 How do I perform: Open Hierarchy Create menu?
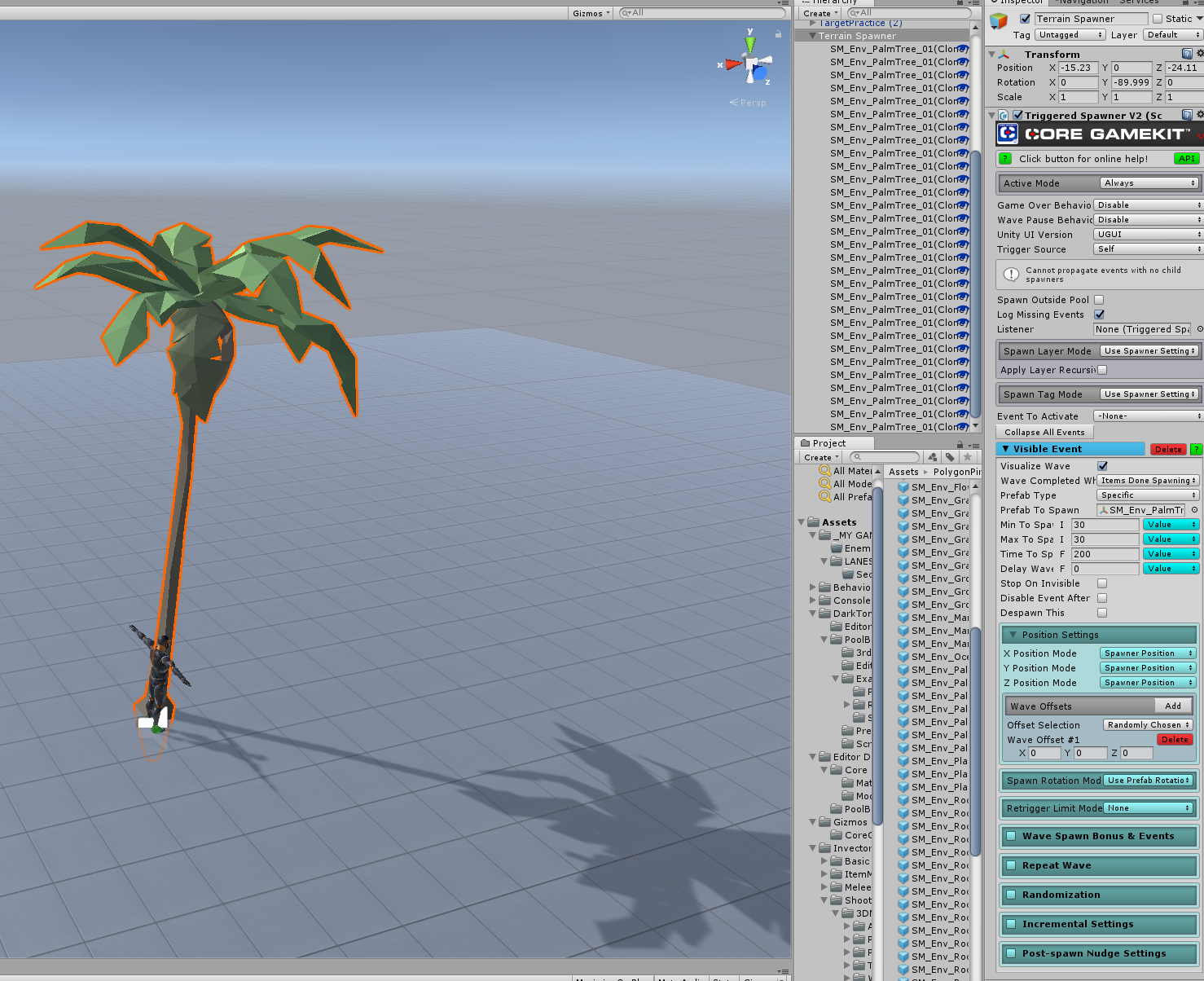point(820,13)
